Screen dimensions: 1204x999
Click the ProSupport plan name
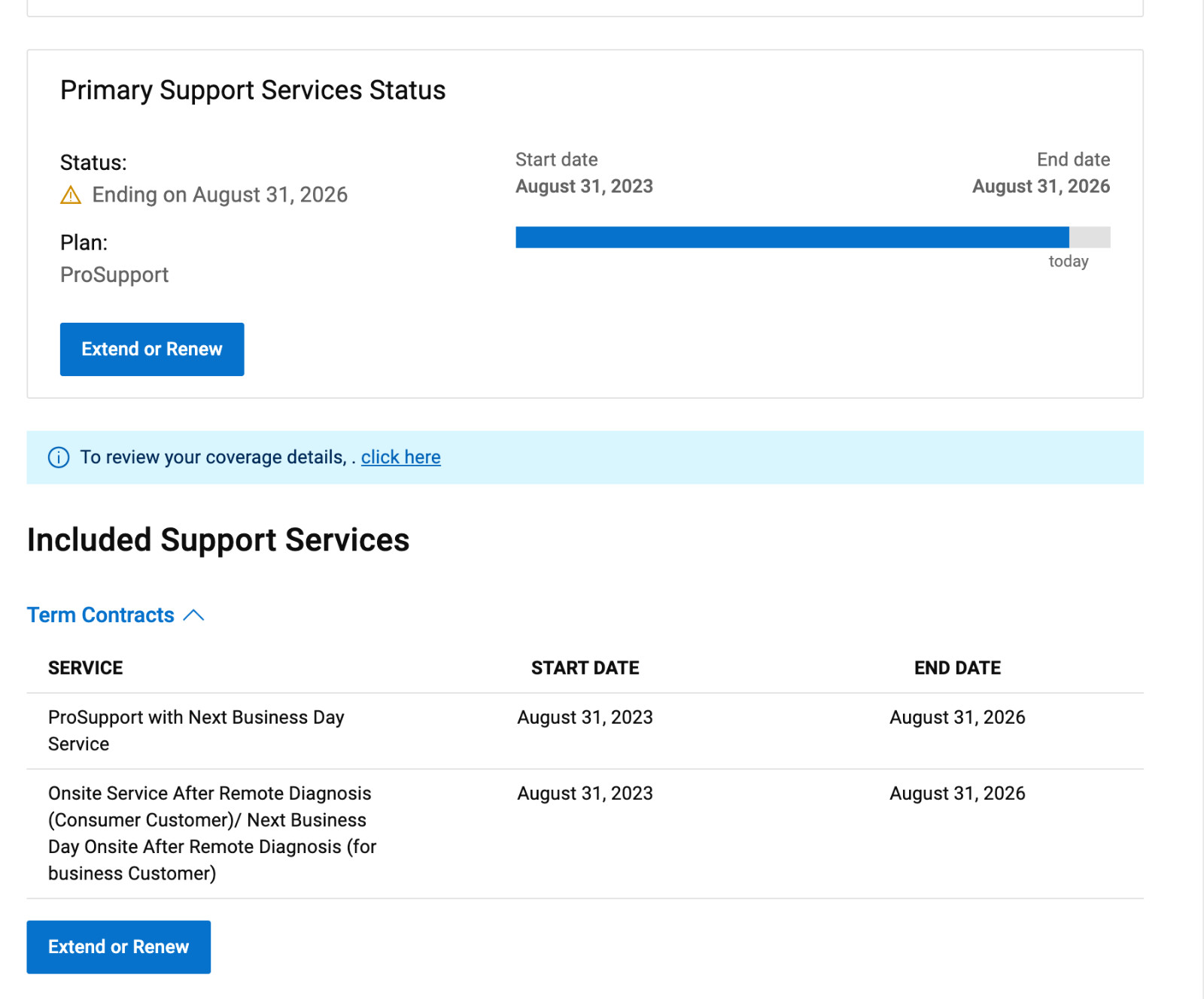click(x=114, y=275)
